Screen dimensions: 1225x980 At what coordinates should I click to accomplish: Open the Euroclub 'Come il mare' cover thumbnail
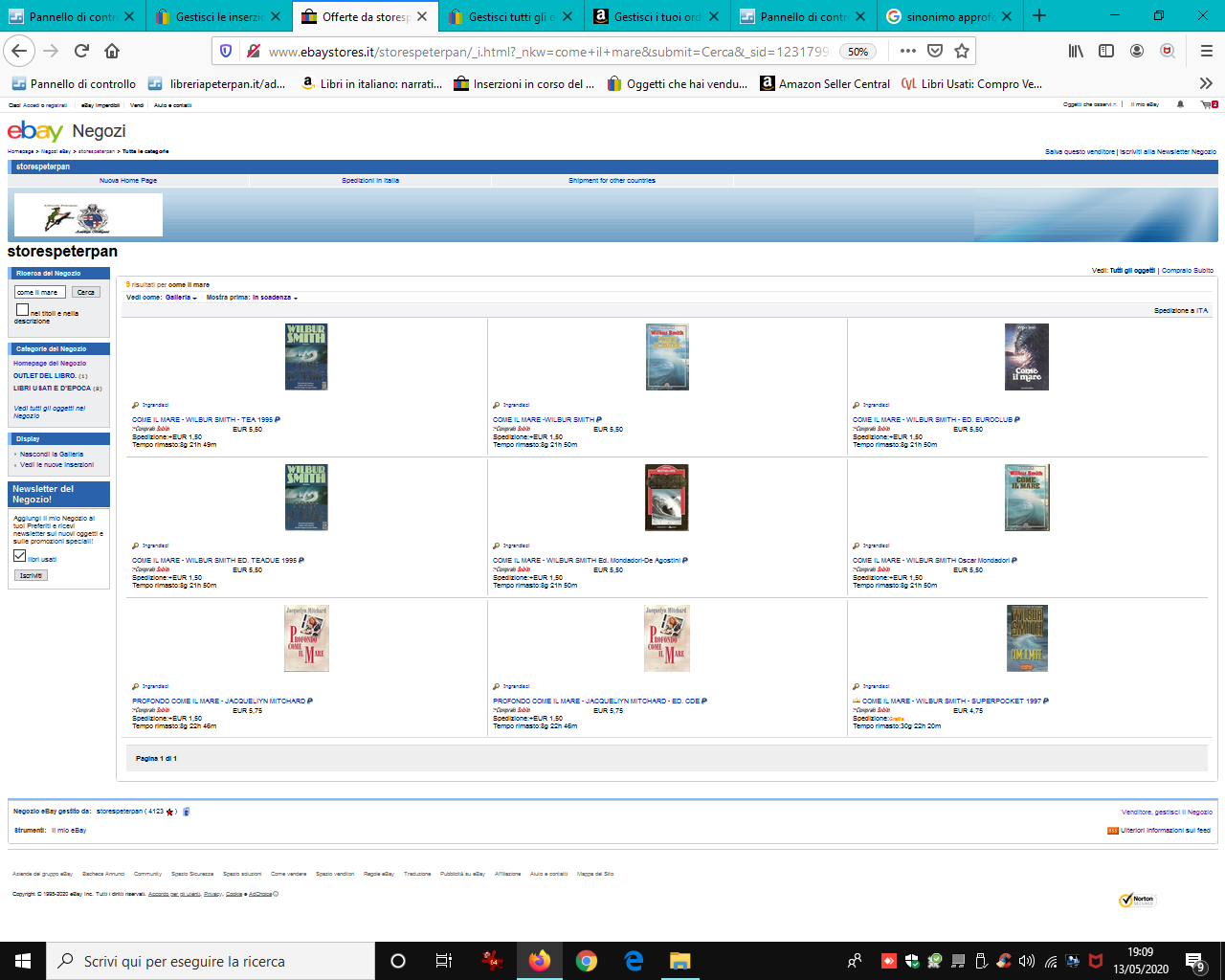pos(1027,357)
